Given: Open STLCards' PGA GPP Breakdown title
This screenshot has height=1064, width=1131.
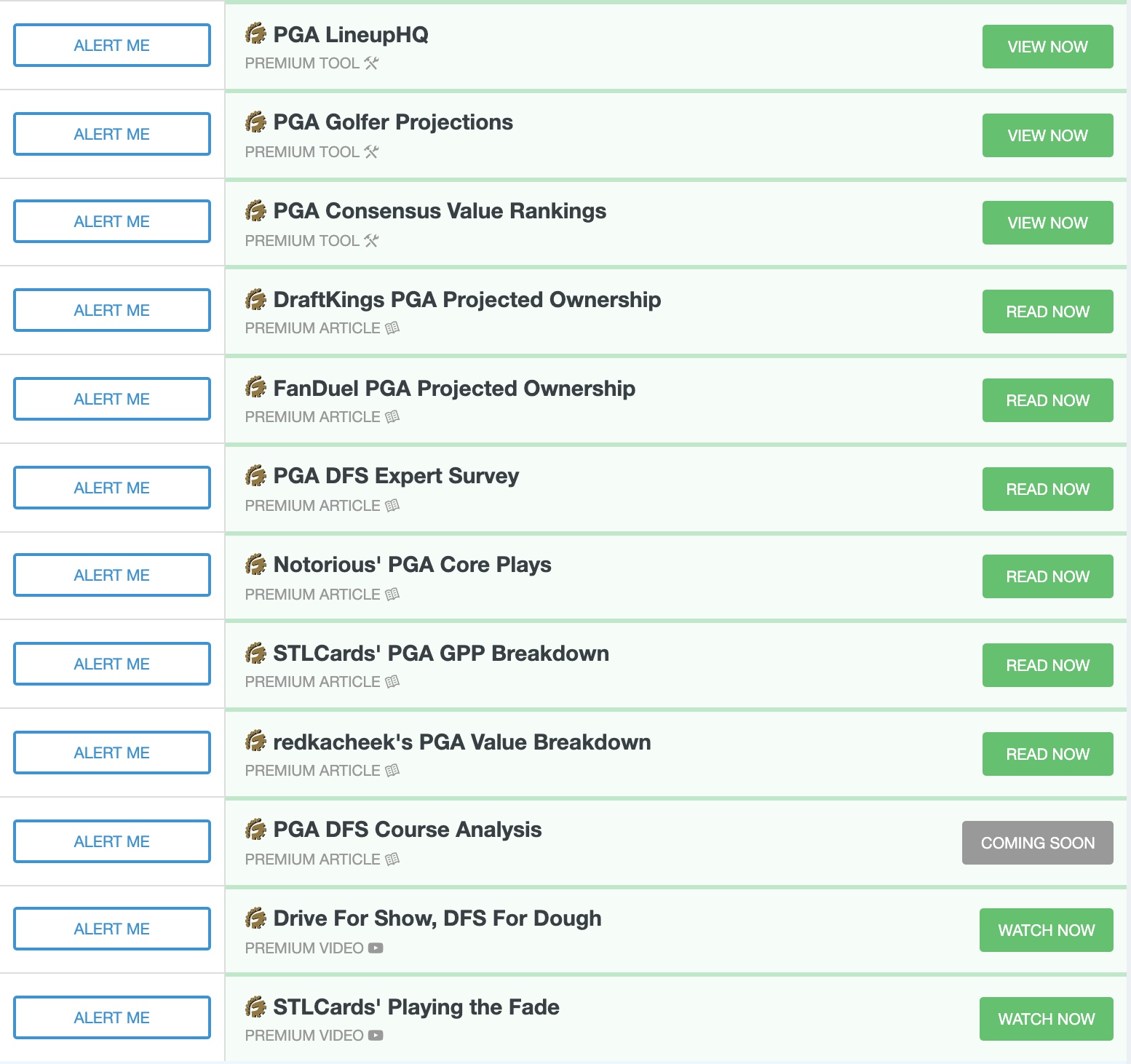Looking at the screenshot, I should pos(441,654).
